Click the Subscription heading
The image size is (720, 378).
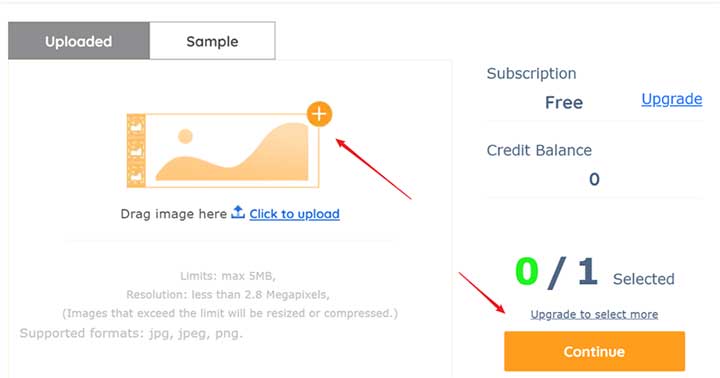coord(531,73)
